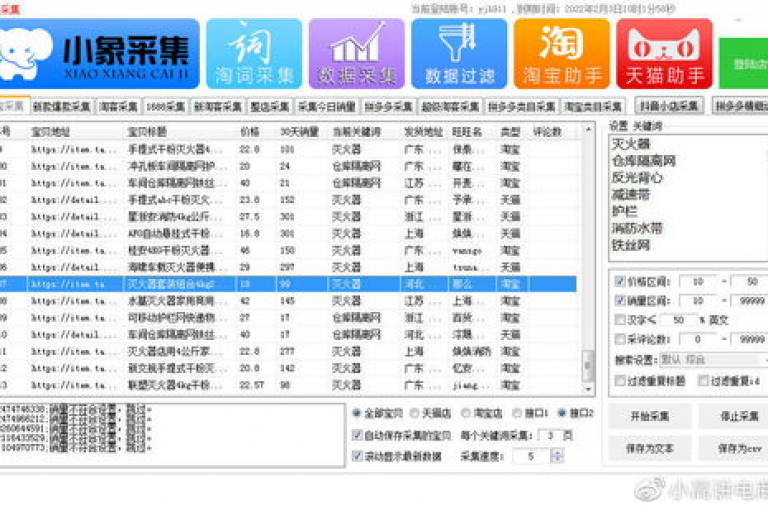Click the green tile beside 天猫助手
The height and width of the screenshot is (510, 768).
[744, 64]
